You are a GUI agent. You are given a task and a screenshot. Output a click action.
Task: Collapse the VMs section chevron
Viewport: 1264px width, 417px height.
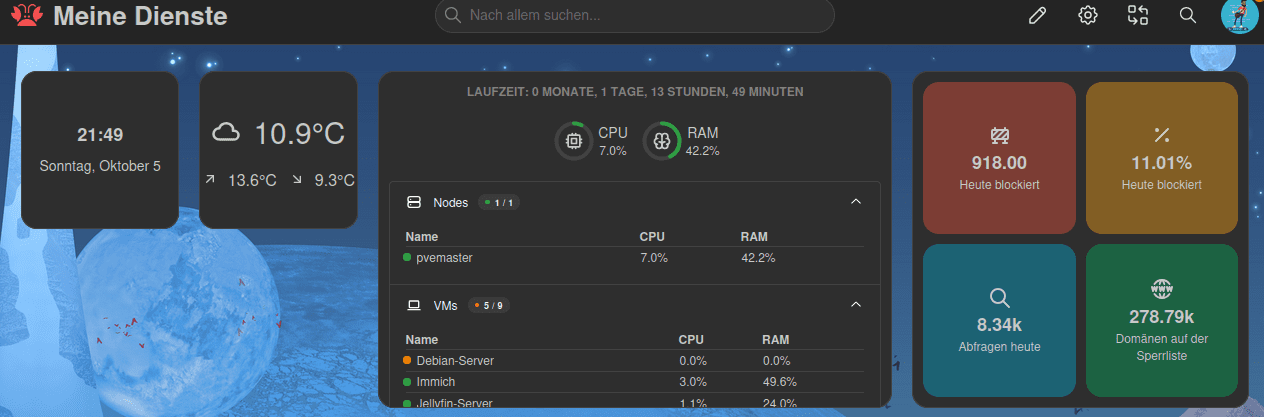855,304
